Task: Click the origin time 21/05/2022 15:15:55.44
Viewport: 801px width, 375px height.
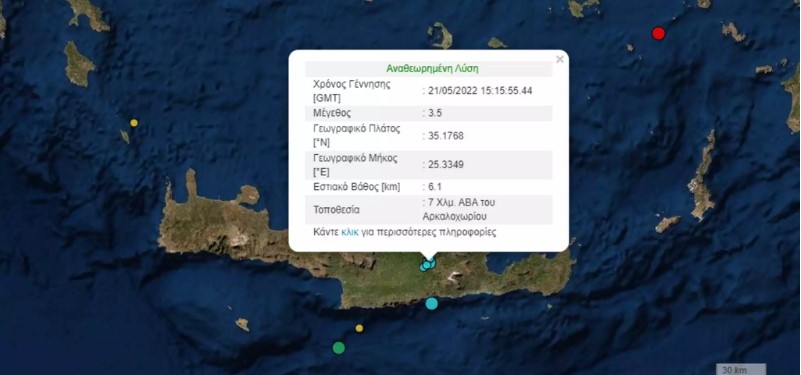Action: click(x=480, y=90)
